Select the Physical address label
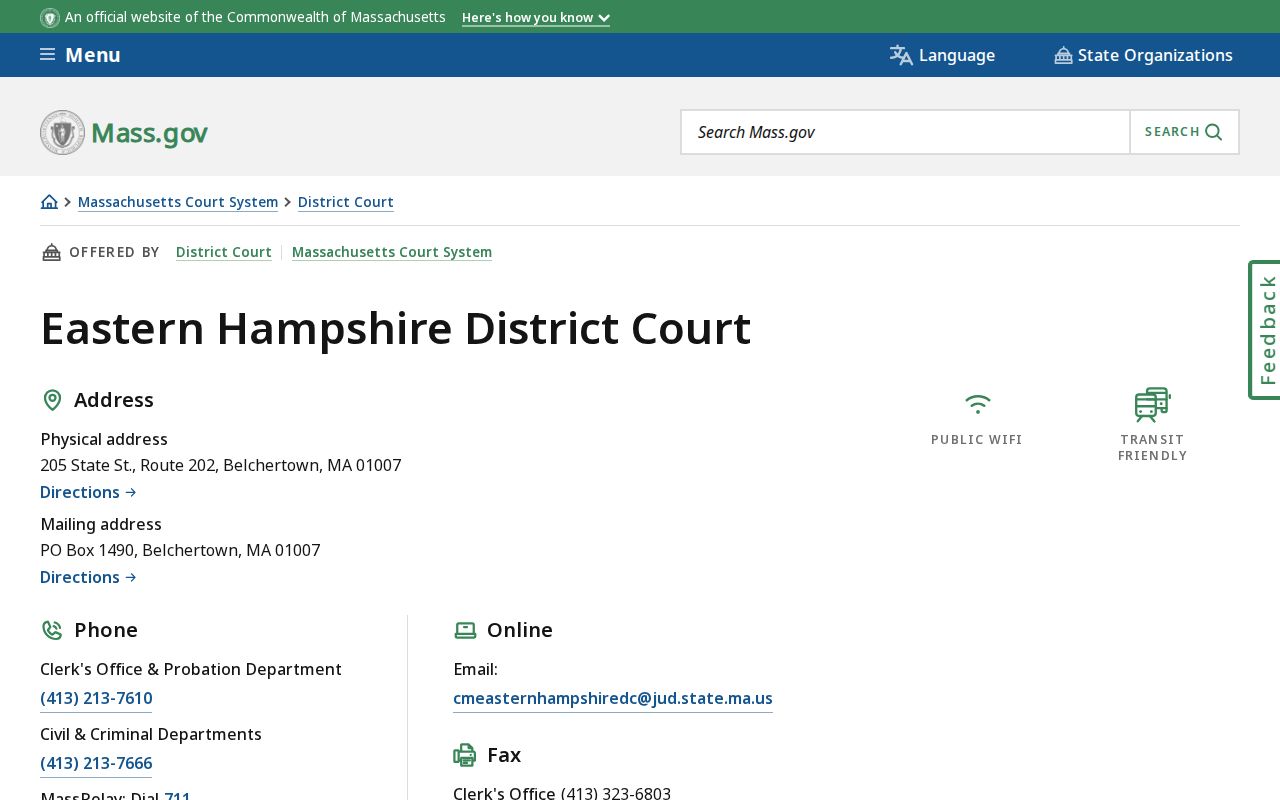Screen dimensions: 1280x800 pyautogui.click(x=104, y=440)
